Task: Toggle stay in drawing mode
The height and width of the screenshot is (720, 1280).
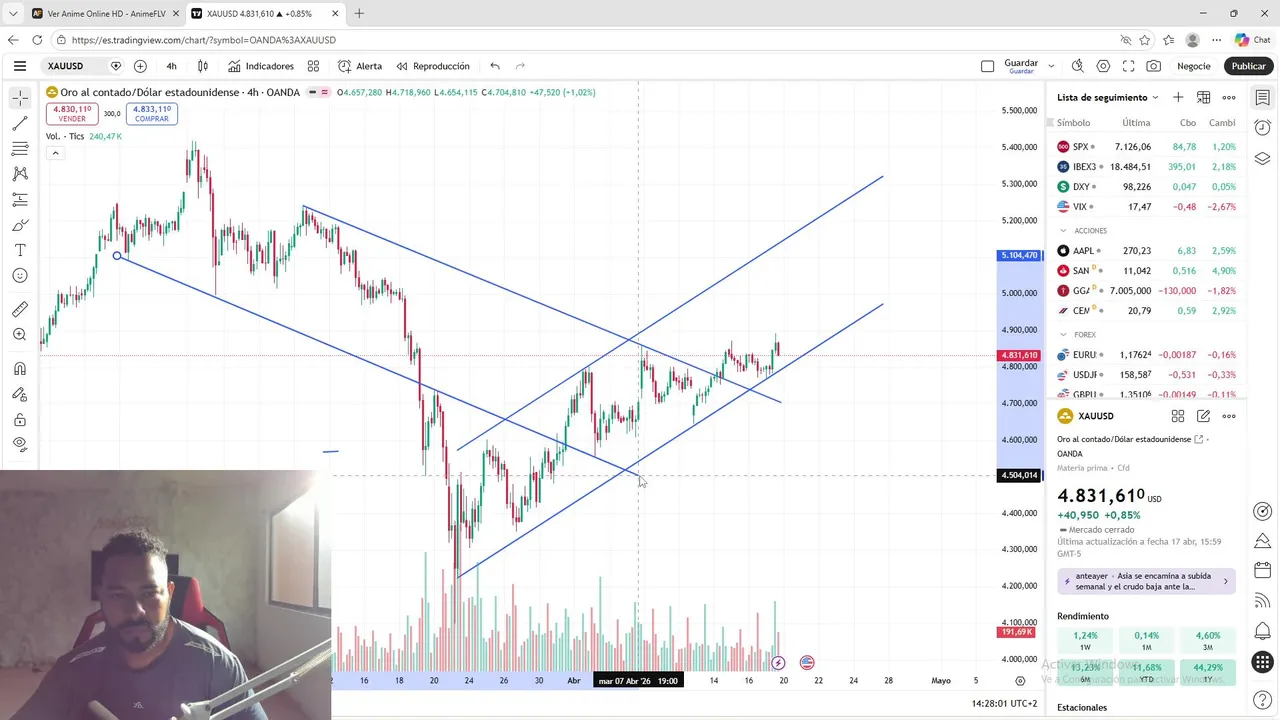Action: [x=20, y=394]
